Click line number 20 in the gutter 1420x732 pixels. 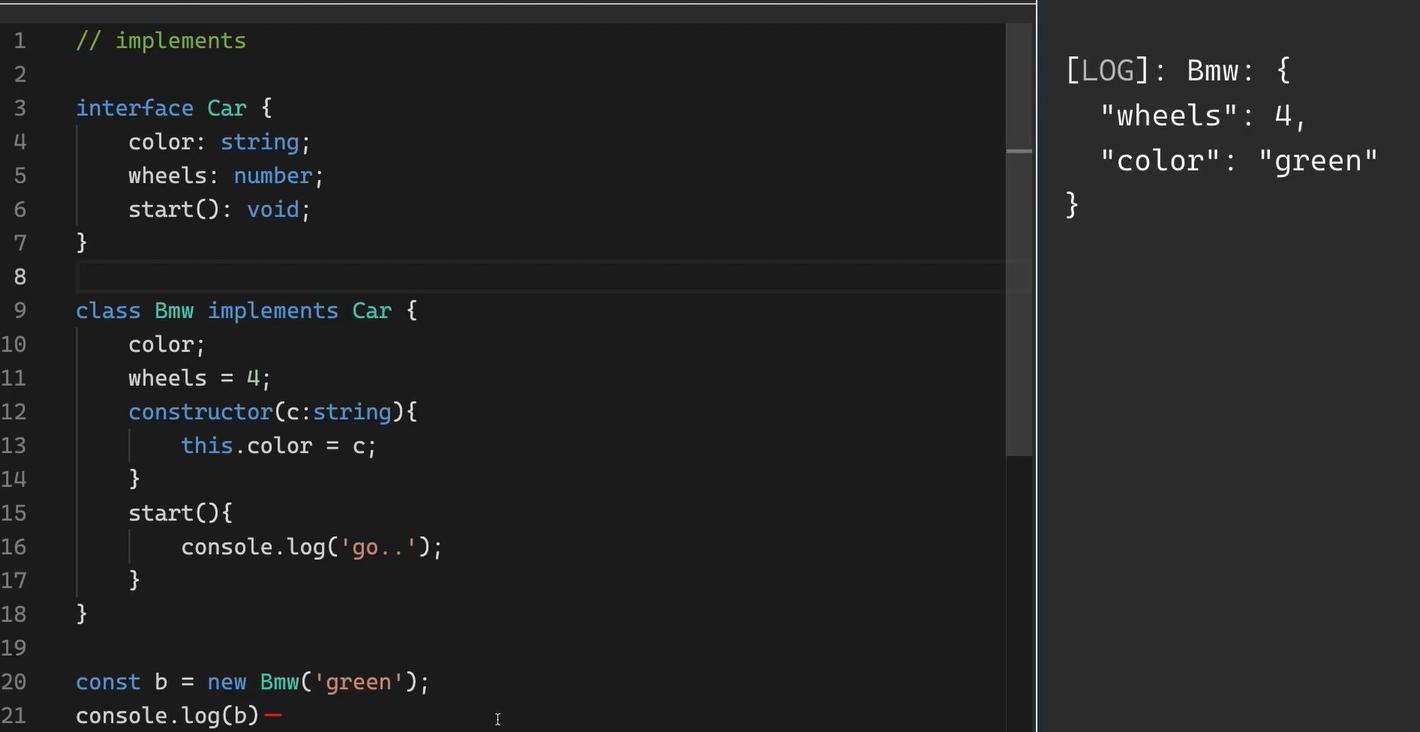[14, 682]
